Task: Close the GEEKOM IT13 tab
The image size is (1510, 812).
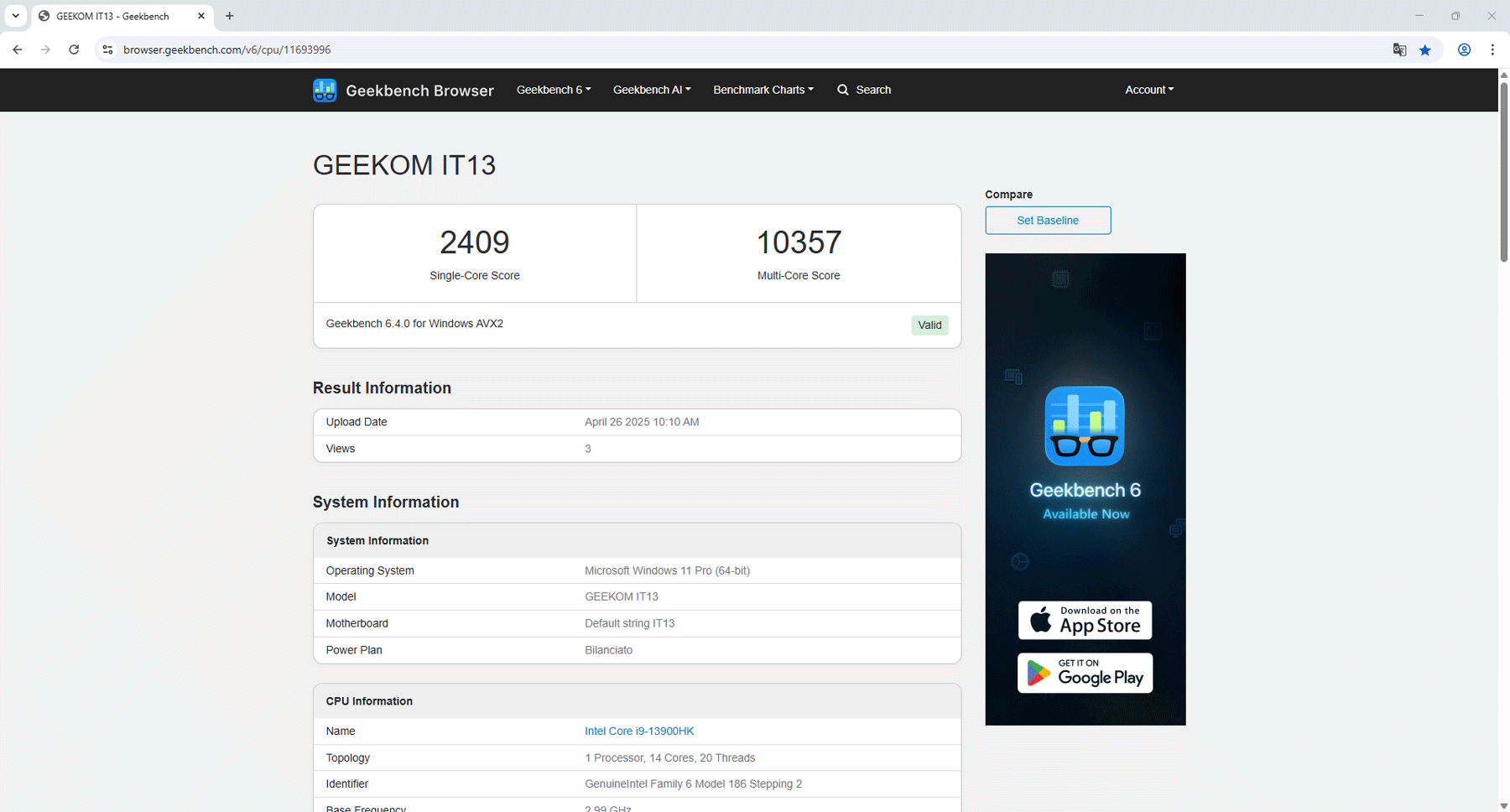Action: click(201, 16)
